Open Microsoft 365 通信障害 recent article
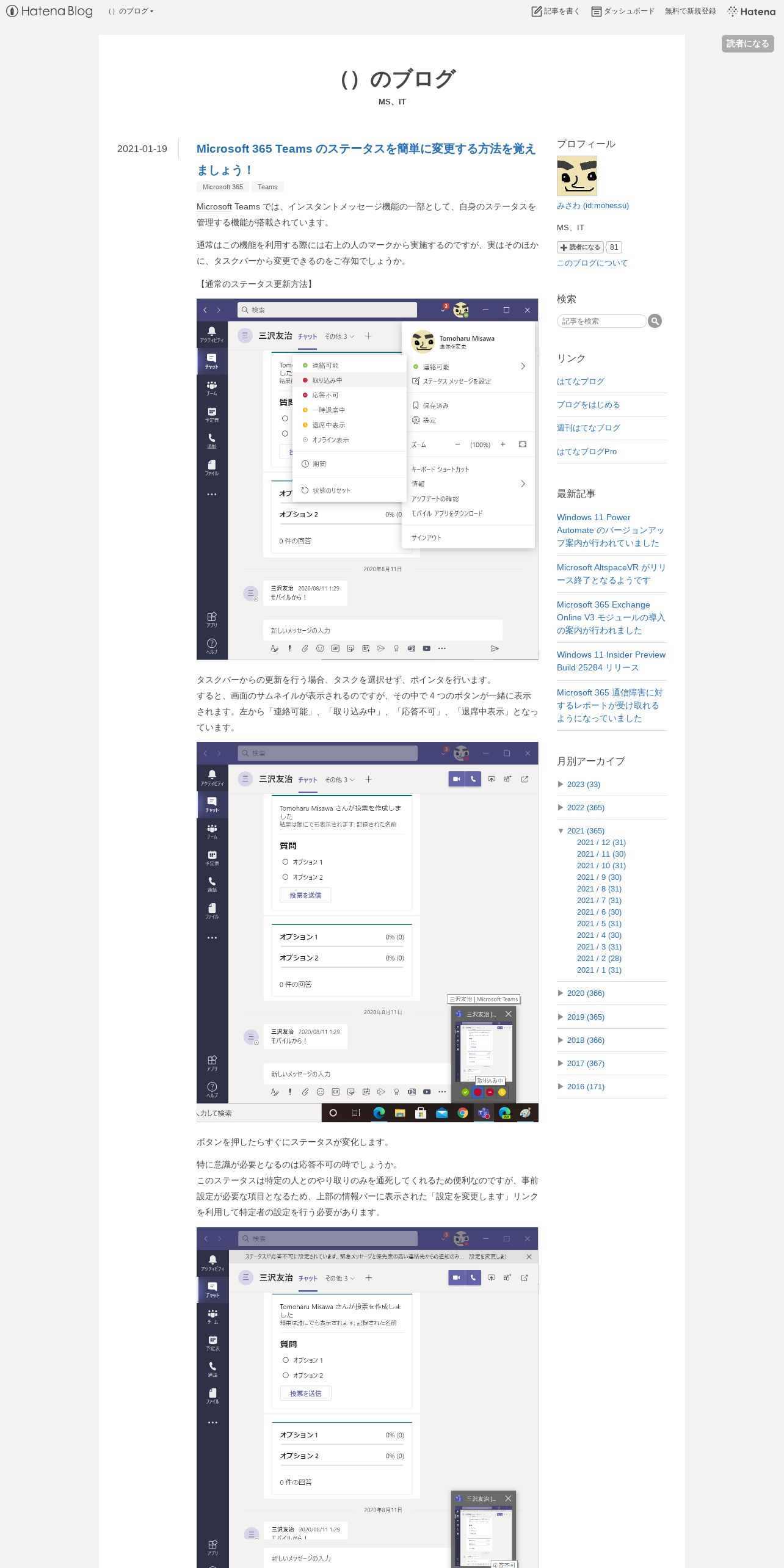 (609, 705)
